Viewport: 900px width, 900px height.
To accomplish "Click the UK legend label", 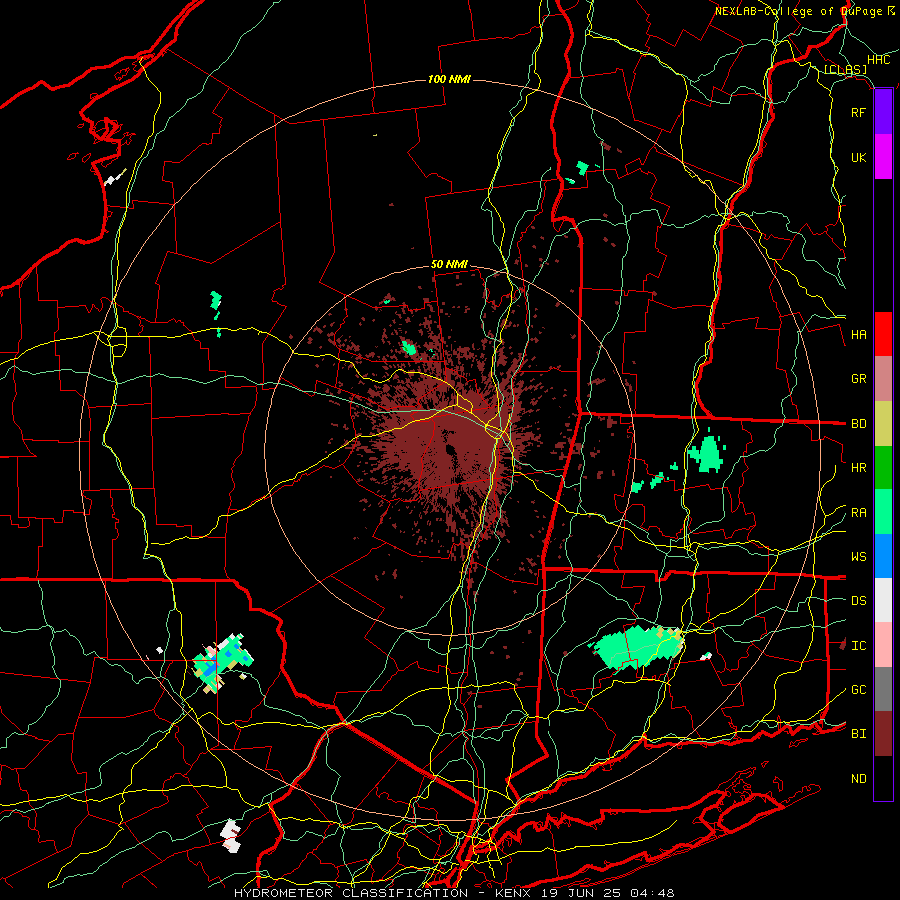I will [x=858, y=157].
